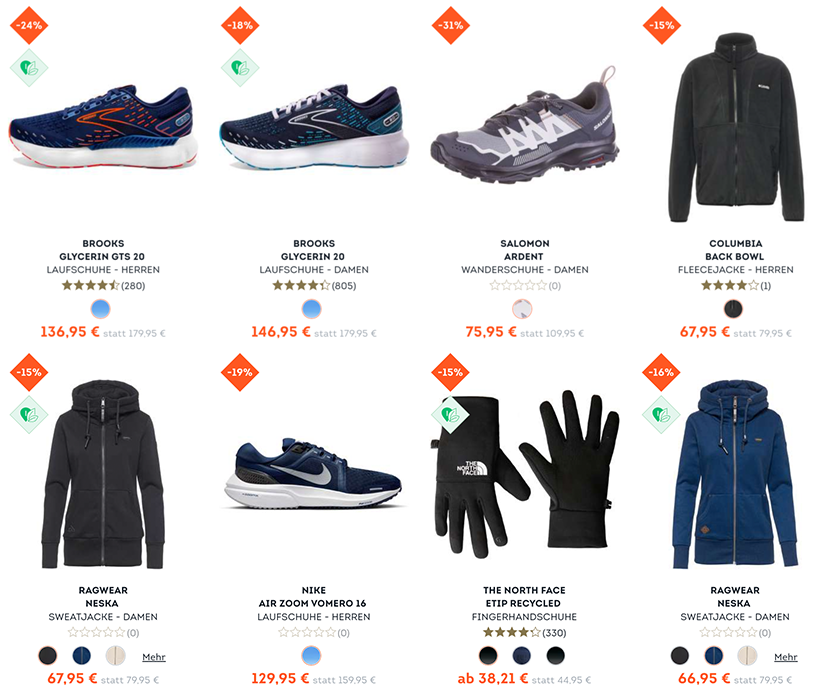Click the sustainability leaf icon on black Ragwear Neska

pyautogui.click(x=29, y=415)
